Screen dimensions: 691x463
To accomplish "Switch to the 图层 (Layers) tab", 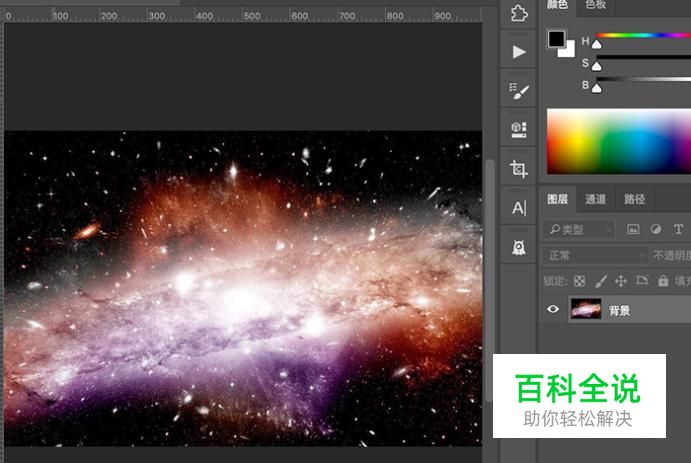I will [x=557, y=199].
